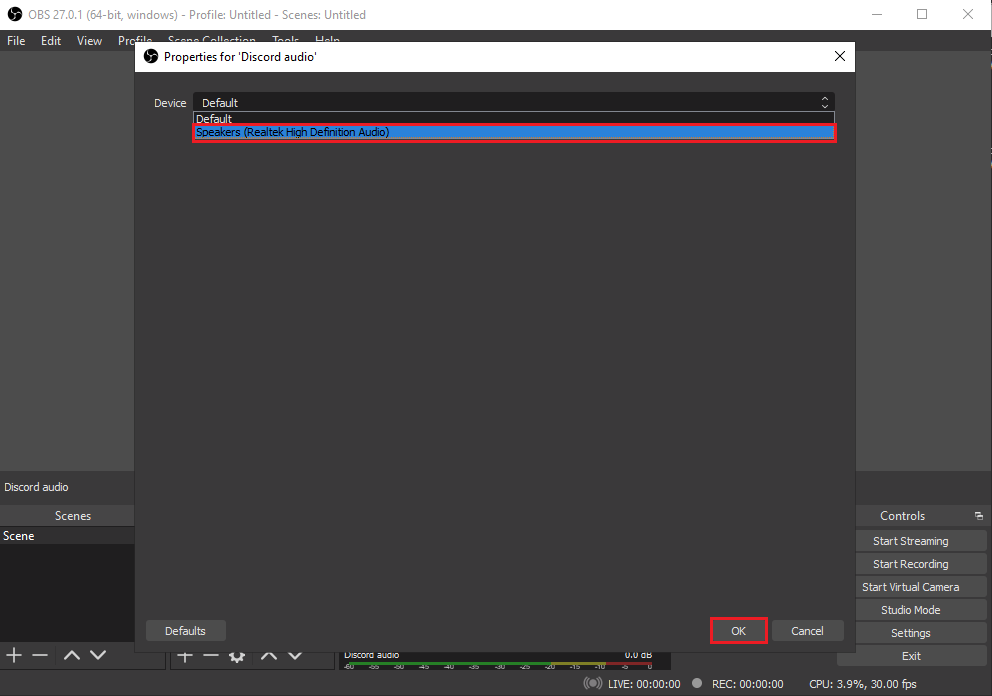Move the source down with the arrow icon
Image resolution: width=992 pixels, height=696 pixels.
[295, 656]
